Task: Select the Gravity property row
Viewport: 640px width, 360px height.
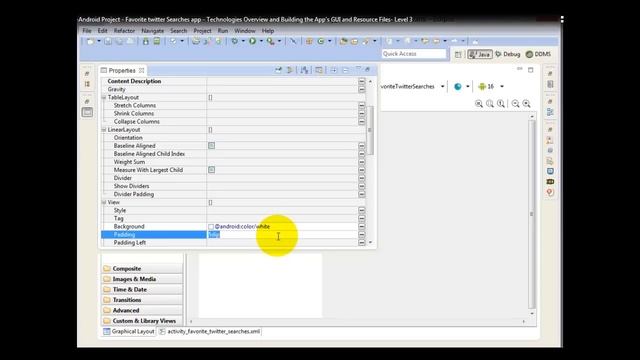Action: coord(233,89)
